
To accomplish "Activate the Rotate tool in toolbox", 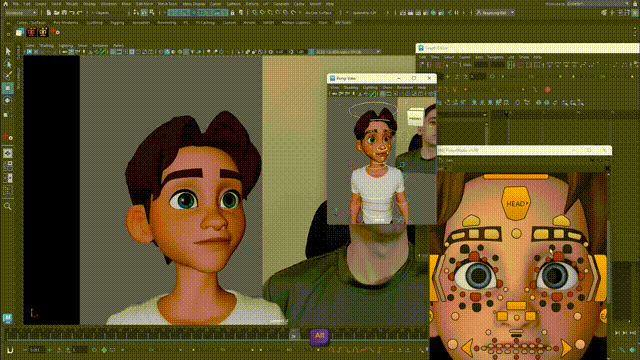I will (8, 100).
